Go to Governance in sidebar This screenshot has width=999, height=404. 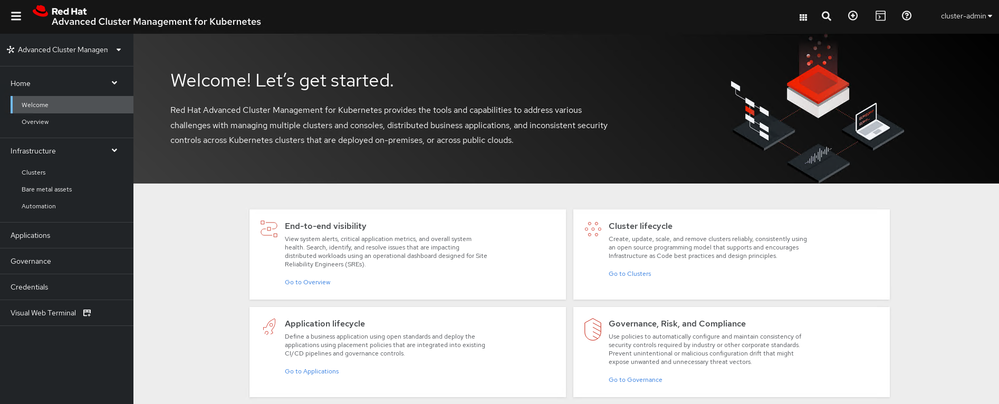click(x=66, y=261)
